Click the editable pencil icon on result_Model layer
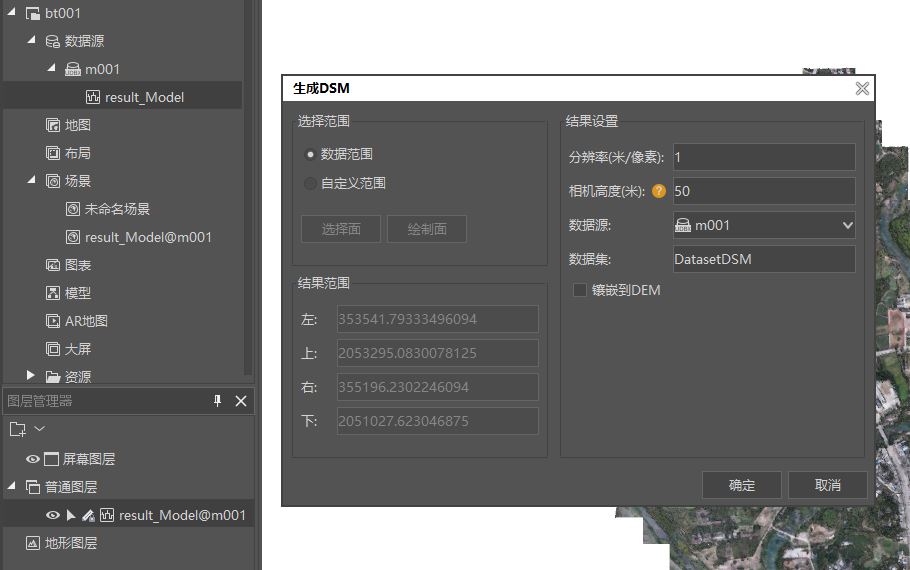 point(88,515)
